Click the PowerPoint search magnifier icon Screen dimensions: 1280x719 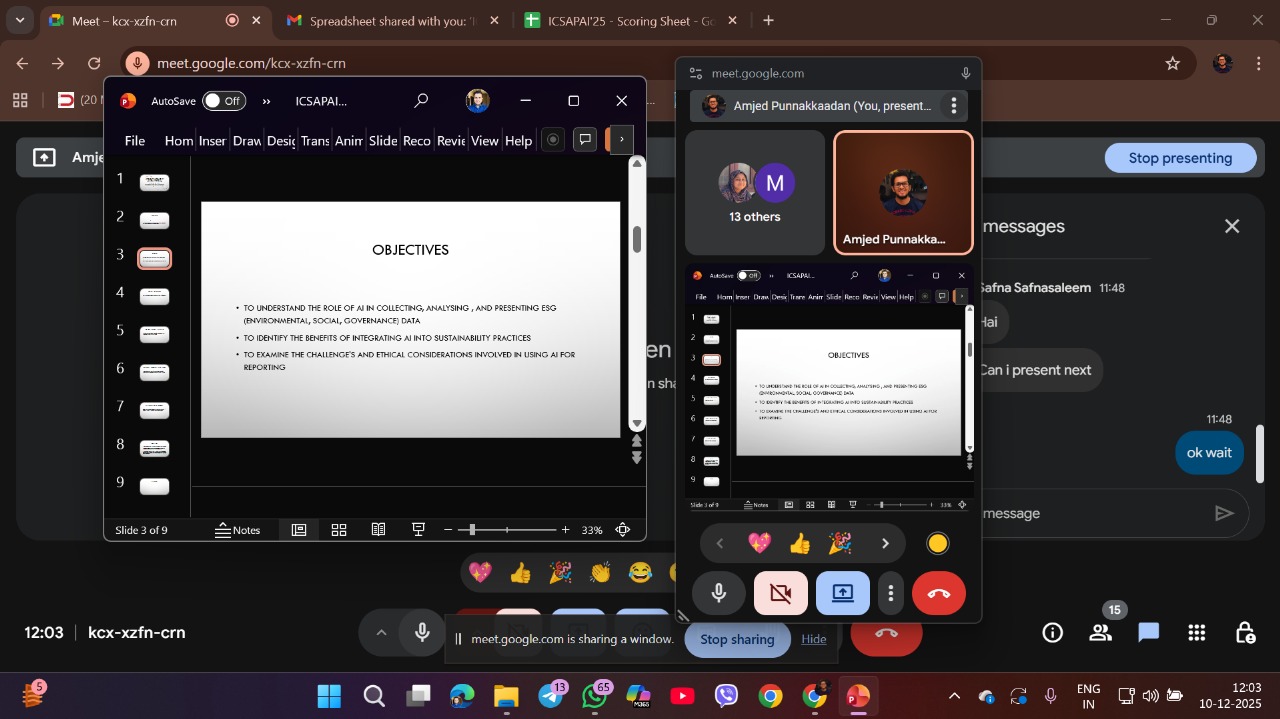[421, 101]
